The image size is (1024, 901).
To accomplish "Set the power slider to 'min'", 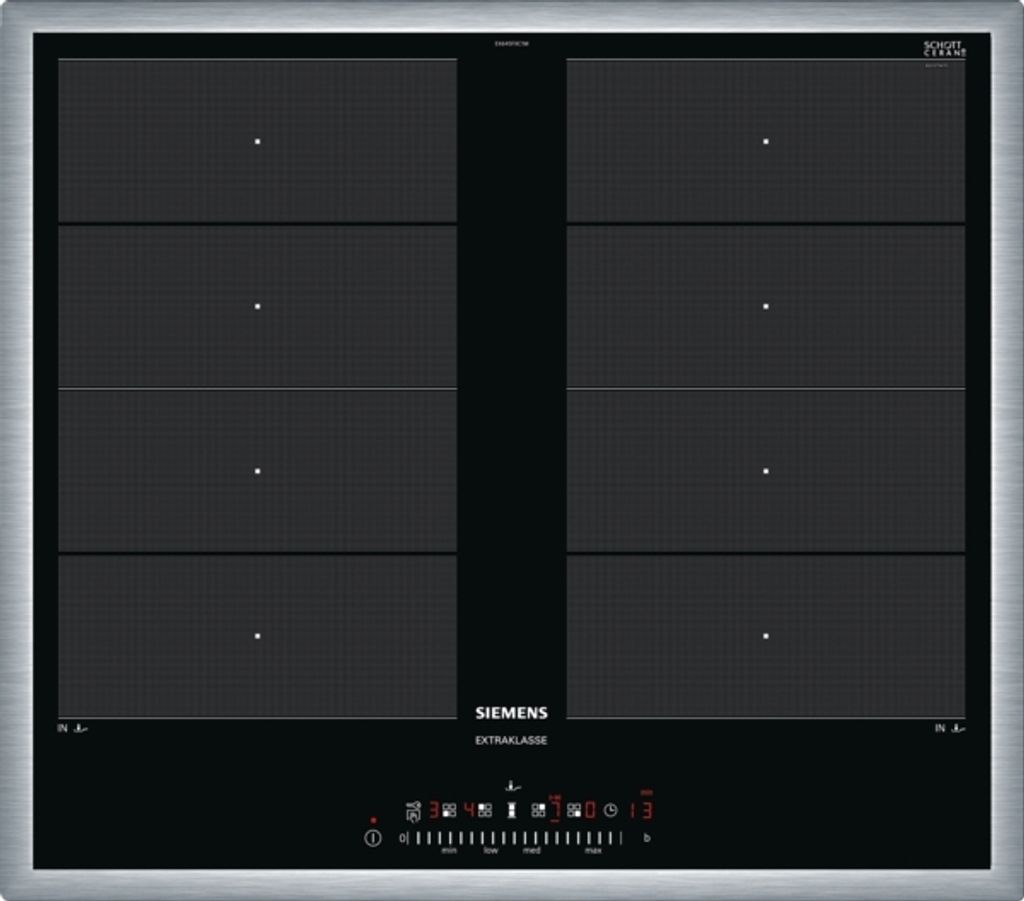I will coord(449,839).
